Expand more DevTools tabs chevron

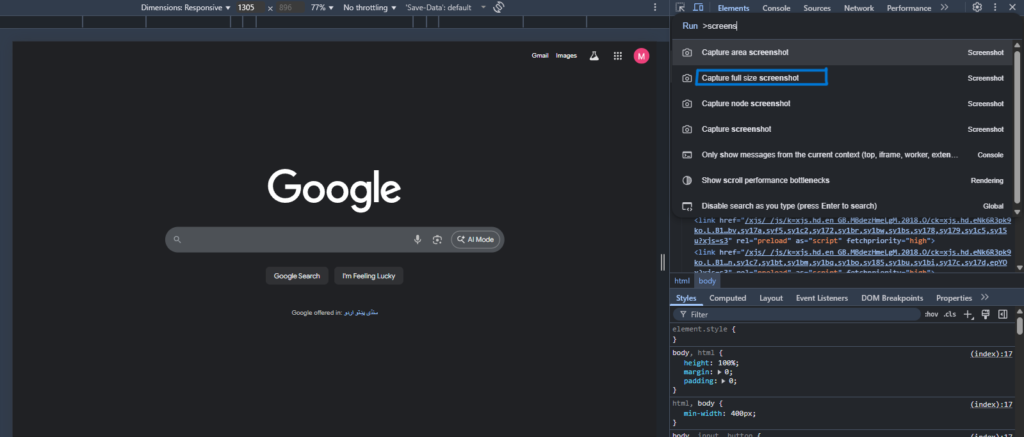click(x=944, y=7)
